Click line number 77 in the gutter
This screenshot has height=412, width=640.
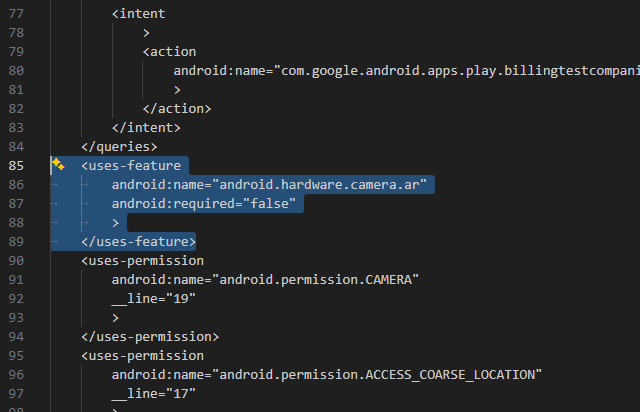15,15
